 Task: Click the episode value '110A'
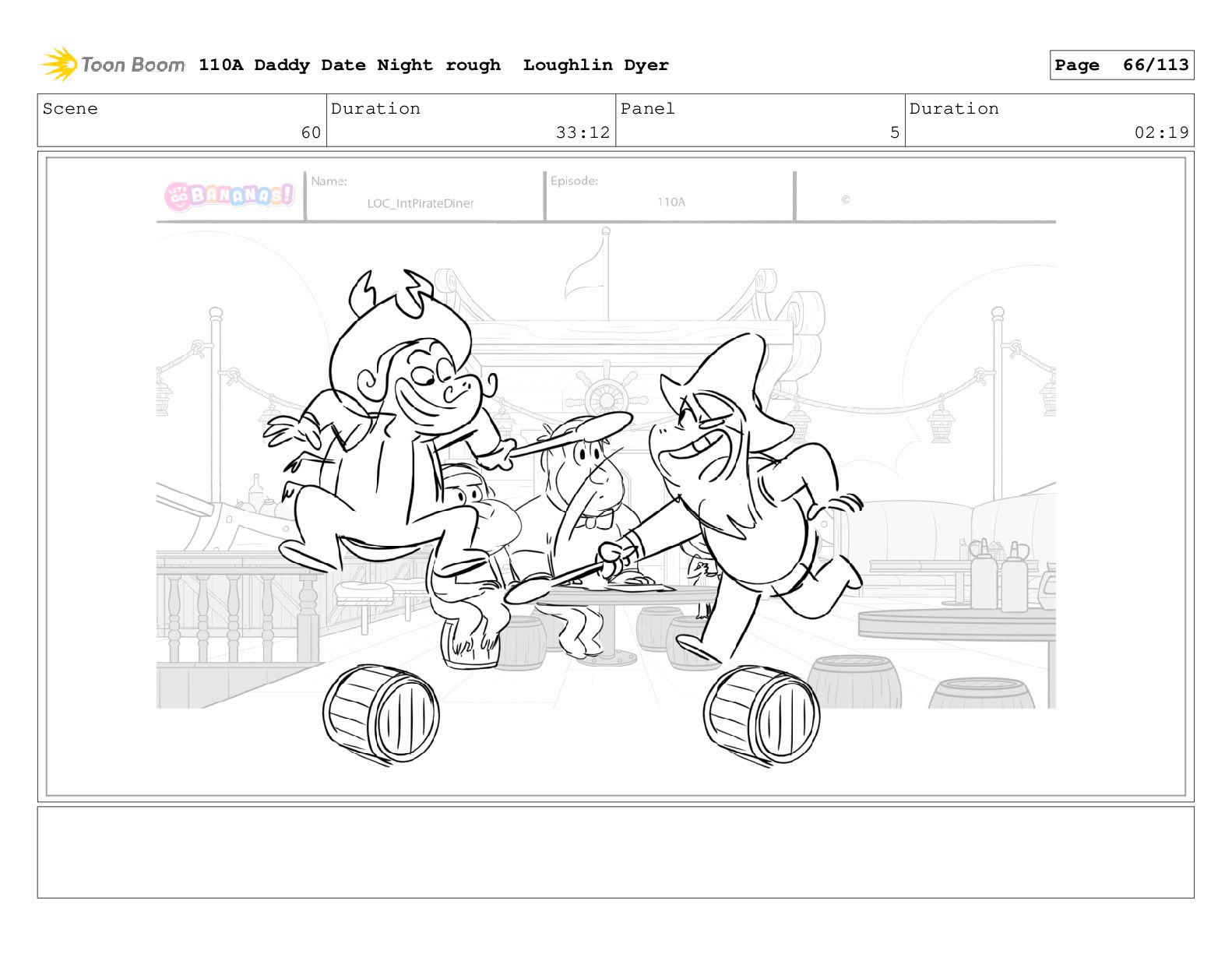(671, 202)
